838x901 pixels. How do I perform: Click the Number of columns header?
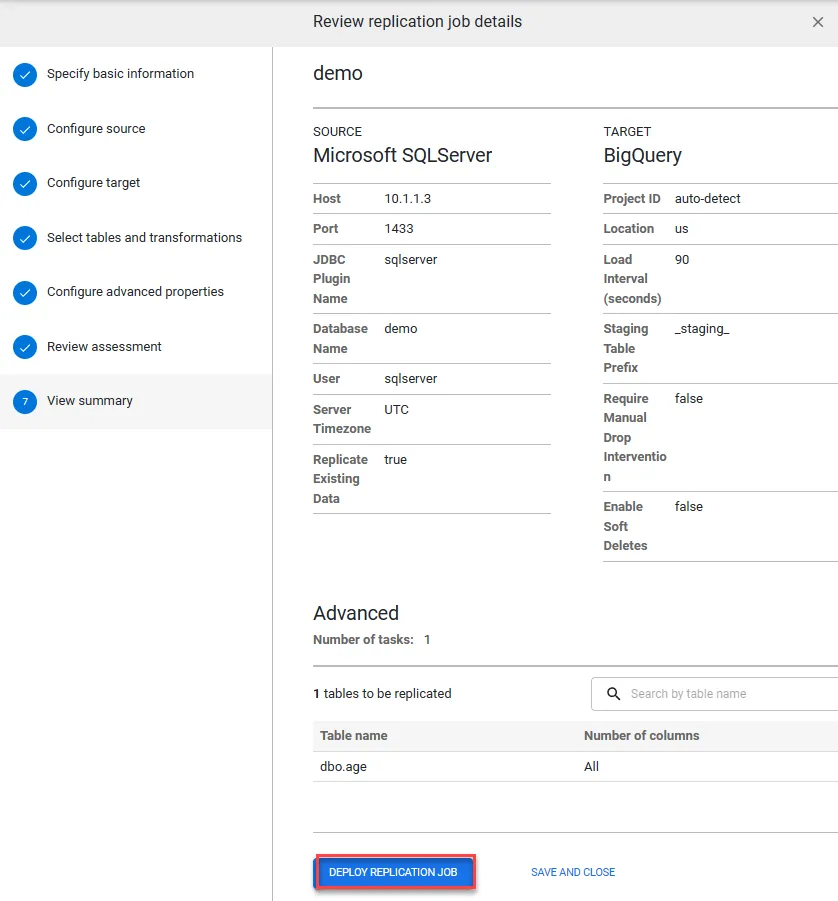pos(641,736)
